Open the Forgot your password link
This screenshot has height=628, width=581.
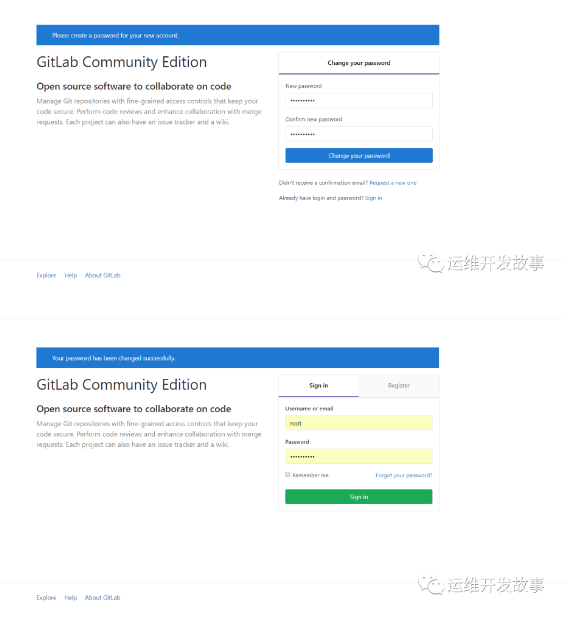[404, 475]
